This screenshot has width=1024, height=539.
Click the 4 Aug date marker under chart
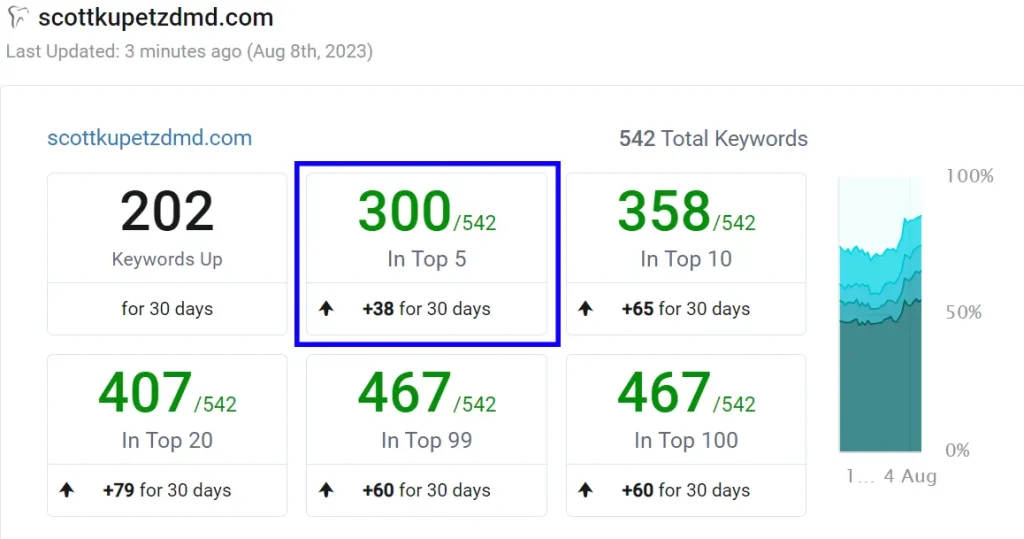910,476
